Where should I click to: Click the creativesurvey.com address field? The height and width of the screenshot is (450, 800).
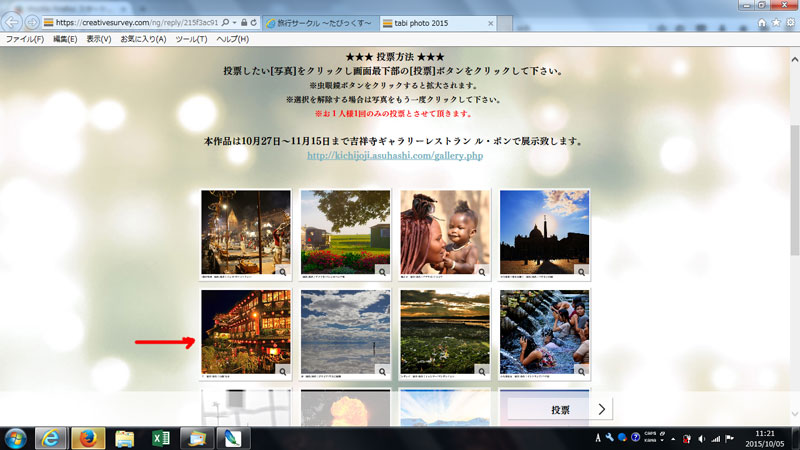tap(137, 22)
